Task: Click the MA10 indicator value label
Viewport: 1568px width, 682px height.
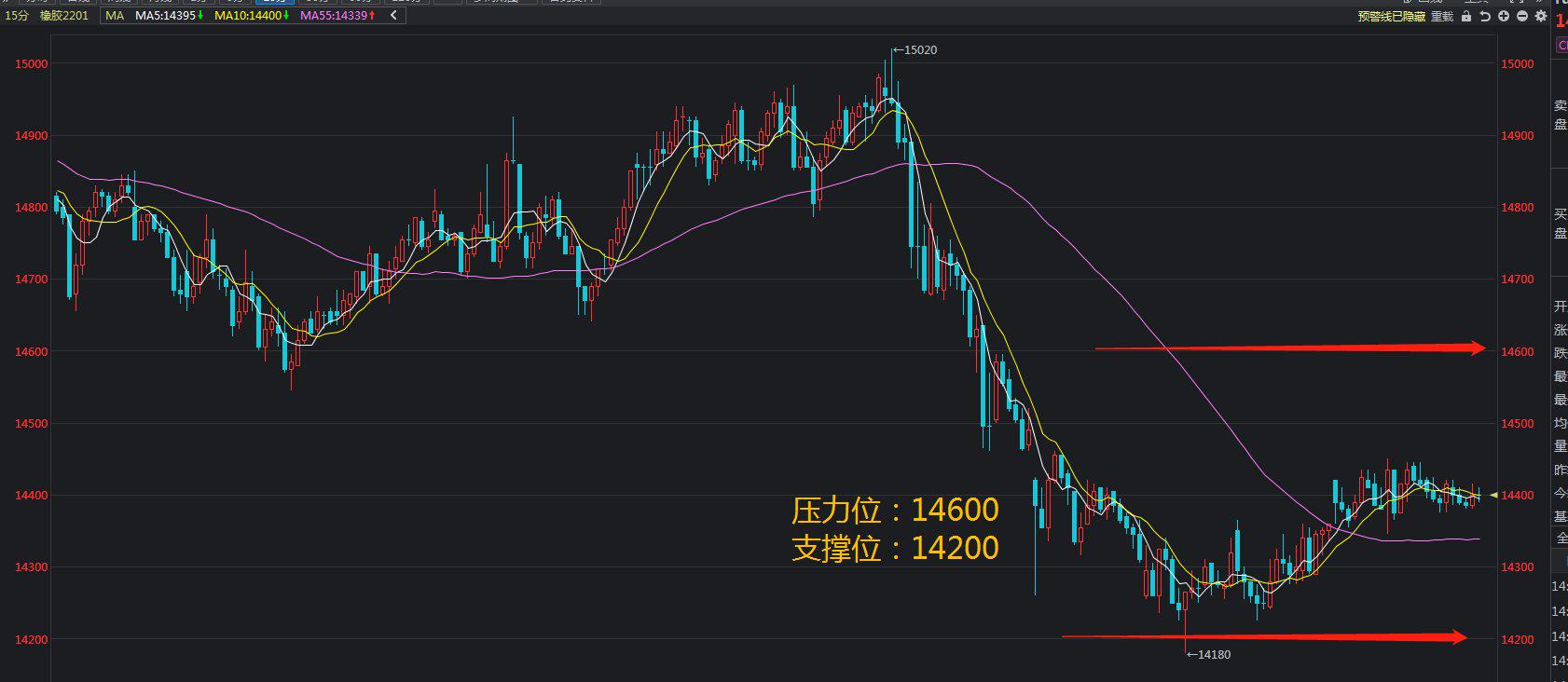Action: (x=251, y=16)
